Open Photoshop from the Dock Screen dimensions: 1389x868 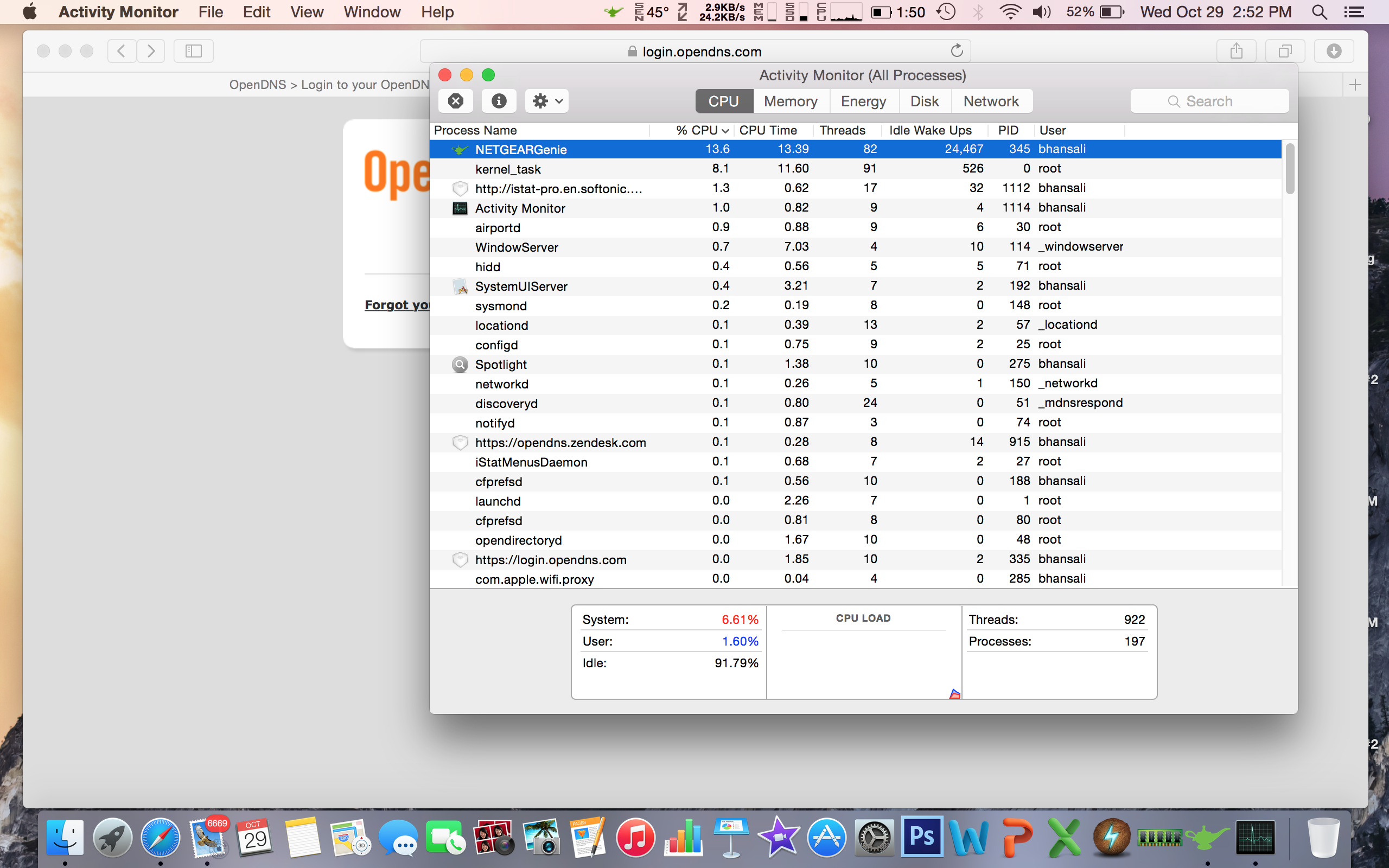921,837
